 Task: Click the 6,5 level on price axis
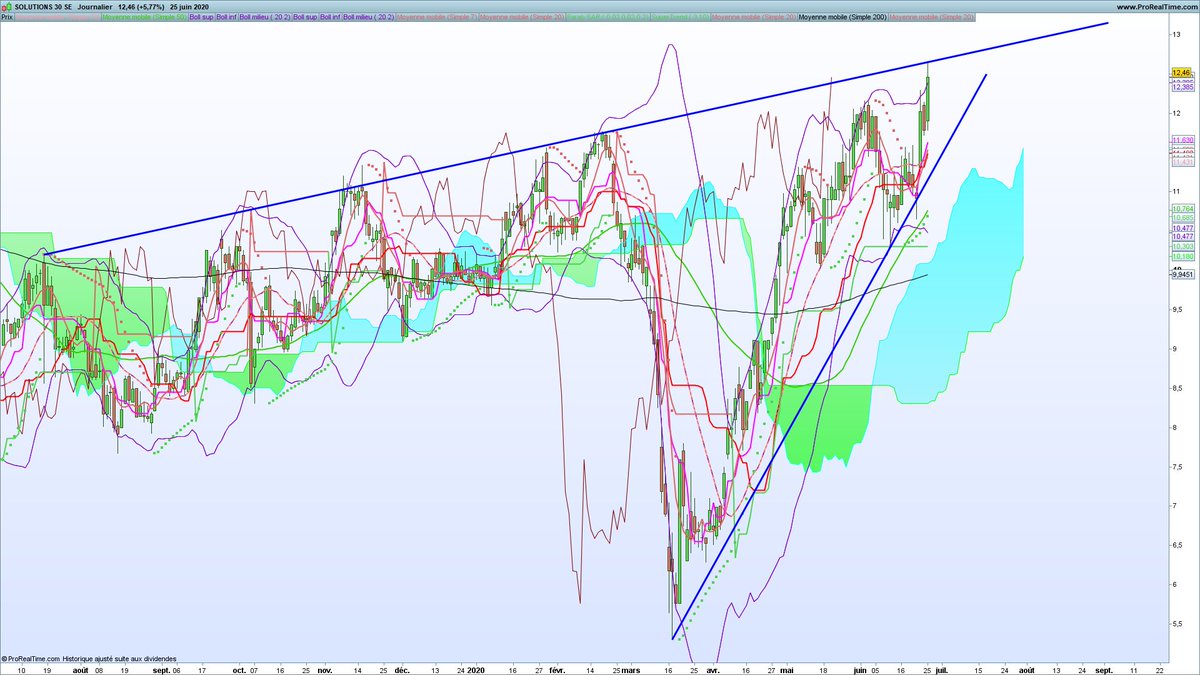tap(1178, 546)
